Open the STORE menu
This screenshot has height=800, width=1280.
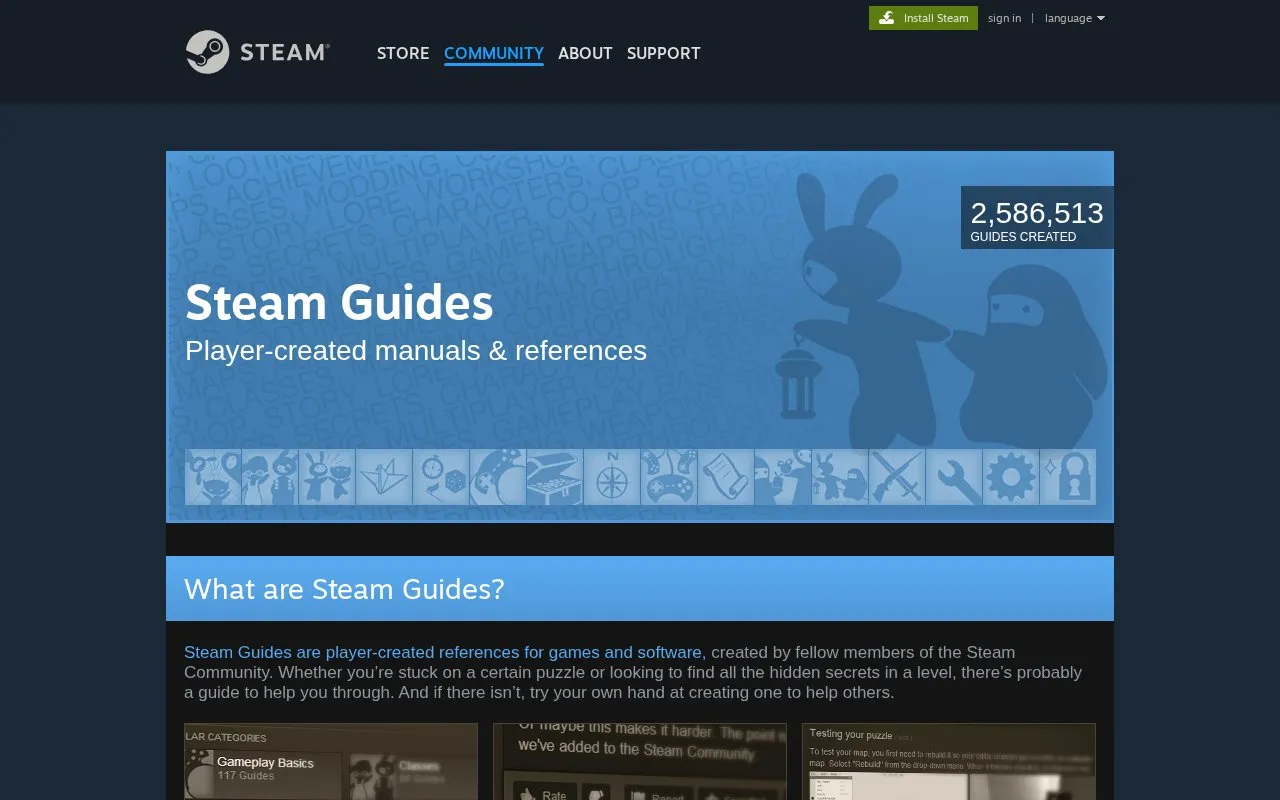click(x=403, y=53)
